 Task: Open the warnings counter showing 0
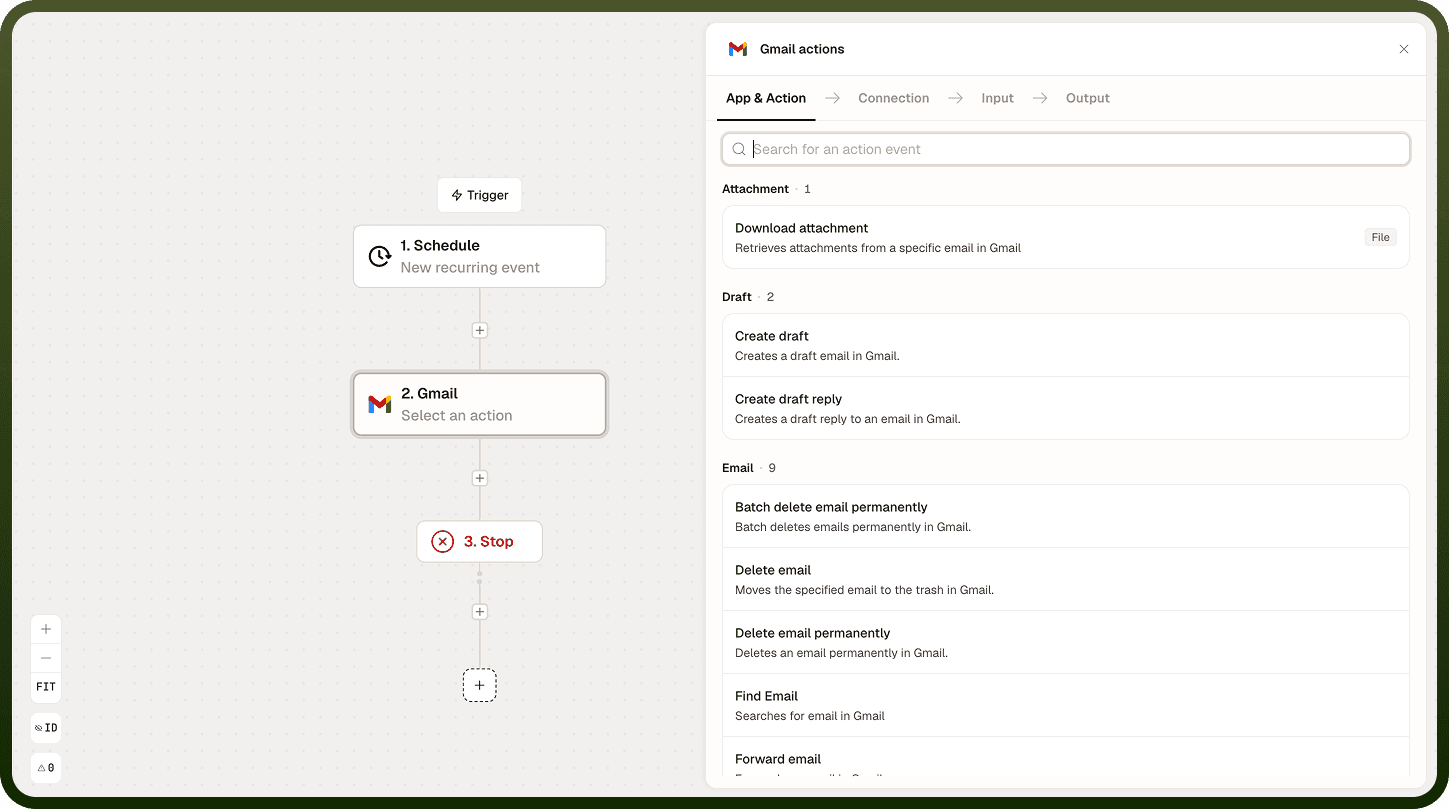coord(46,768)
